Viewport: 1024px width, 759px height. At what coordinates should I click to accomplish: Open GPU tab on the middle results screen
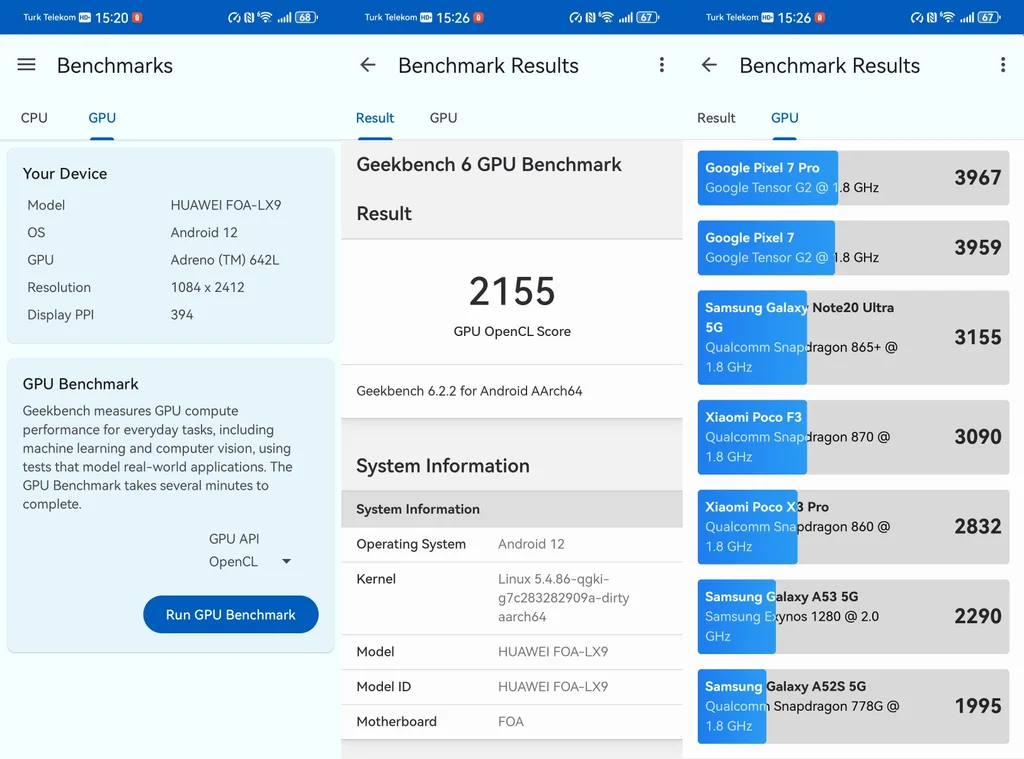pos(443,118)
